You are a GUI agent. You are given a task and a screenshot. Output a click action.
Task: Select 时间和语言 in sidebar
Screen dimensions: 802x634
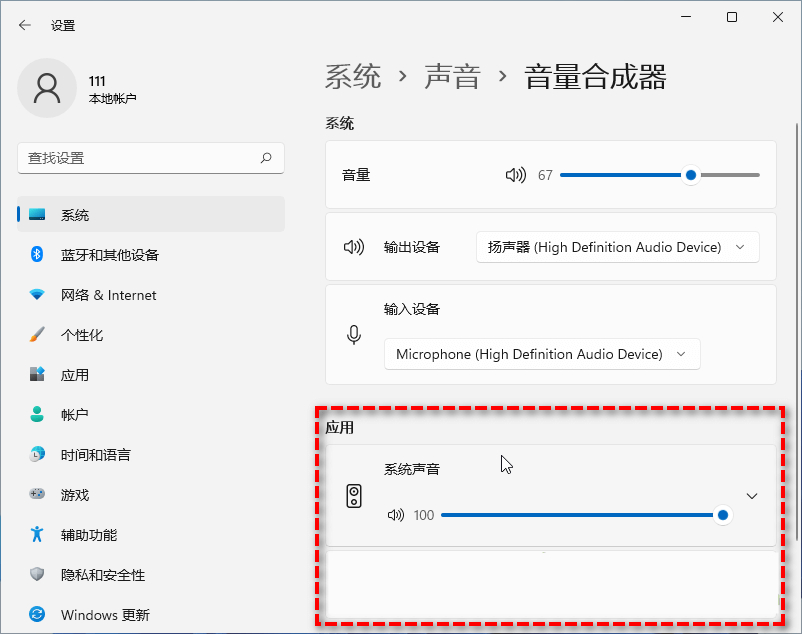click(95, 455)
